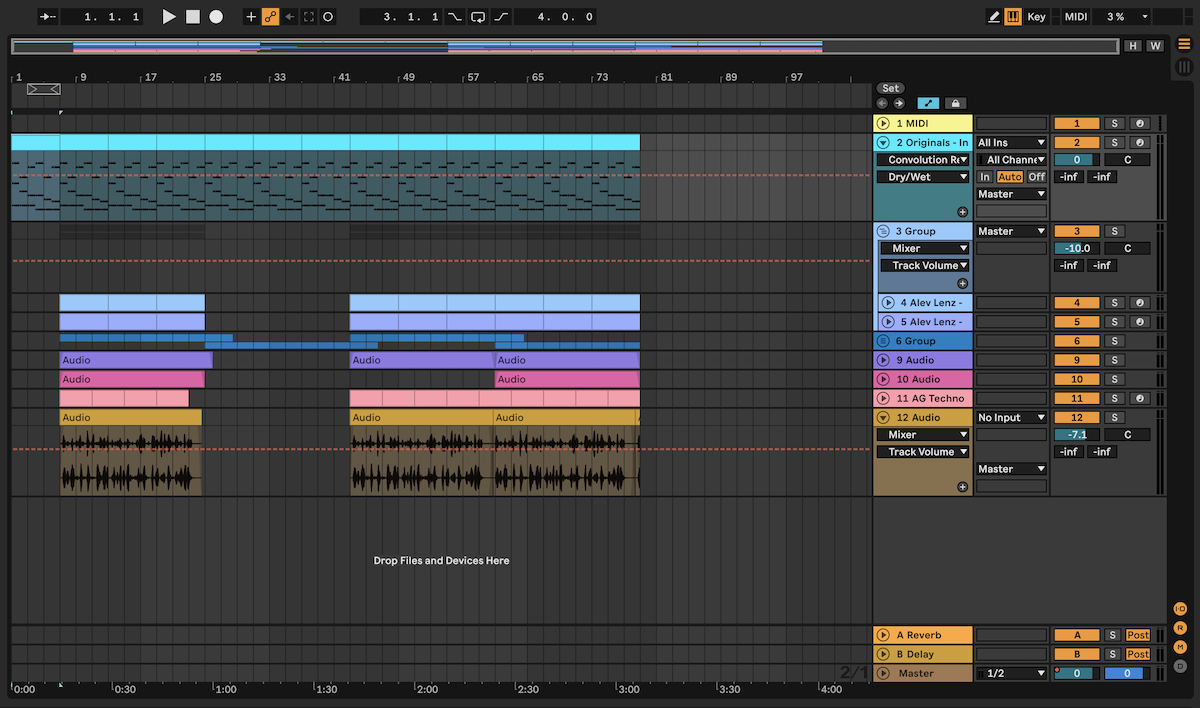Open the Convolution Reverb device chooser
The image size is (1200, 708).
click(x=923, y=160)
